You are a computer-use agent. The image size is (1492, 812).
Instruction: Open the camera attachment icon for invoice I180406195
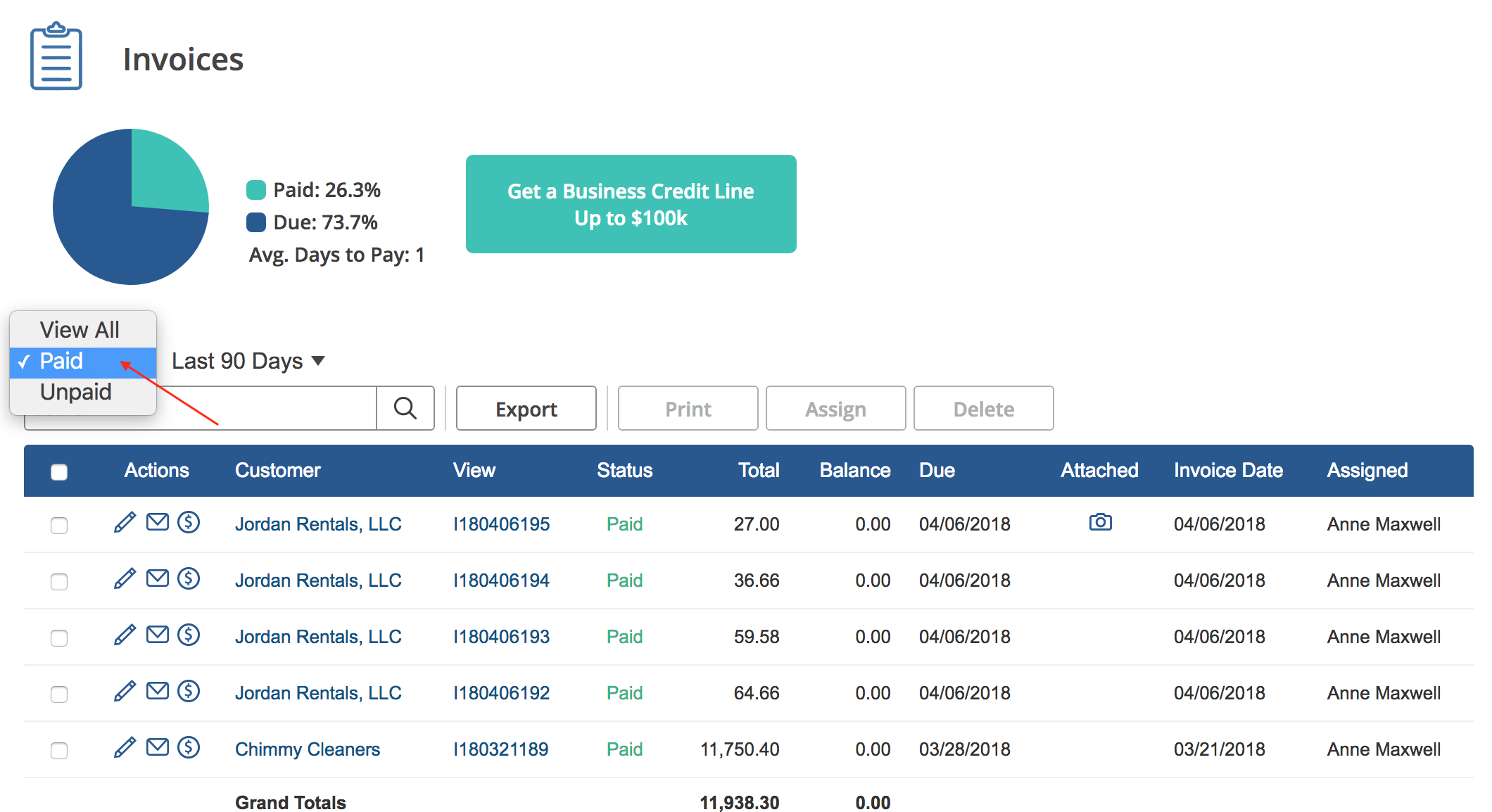(1100, 522)
